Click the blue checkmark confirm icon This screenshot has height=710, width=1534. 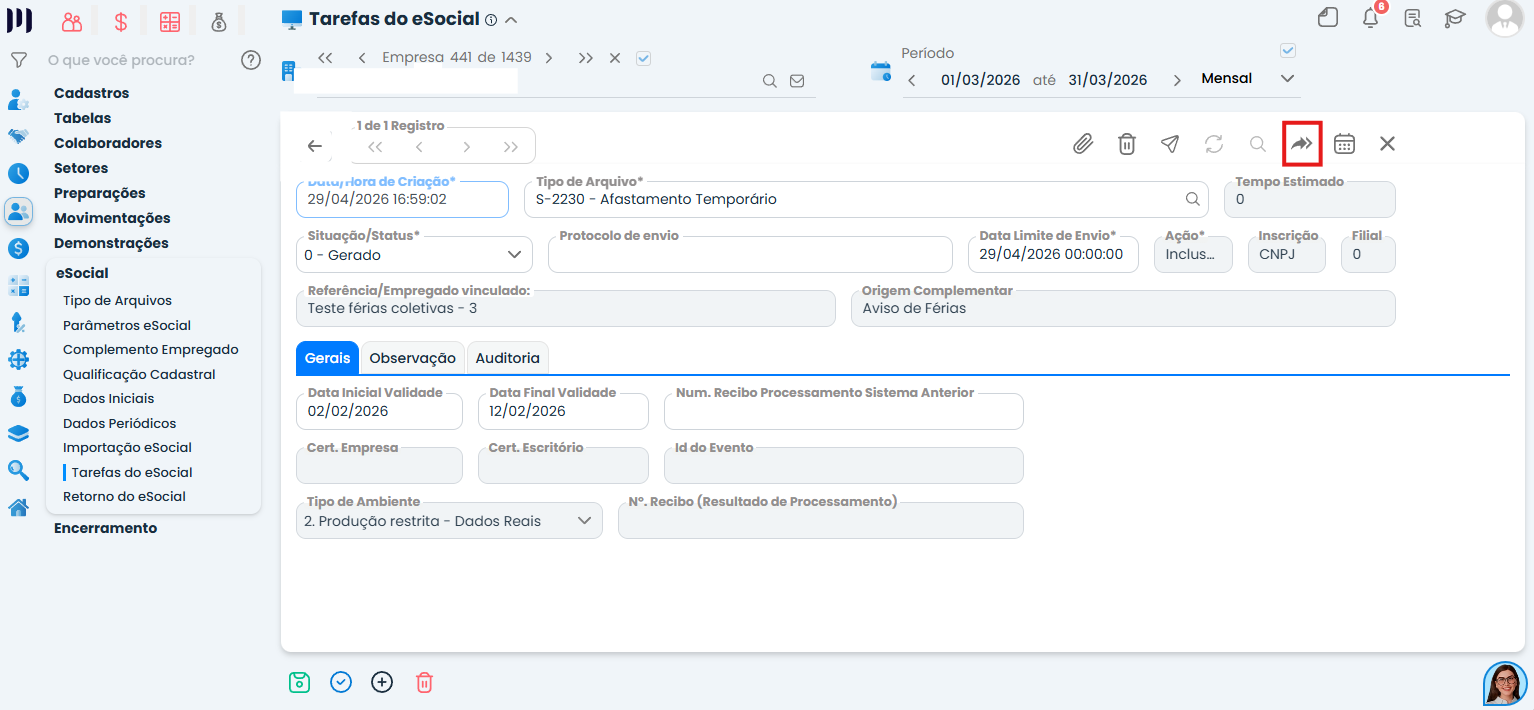click(x=341, y=682)
